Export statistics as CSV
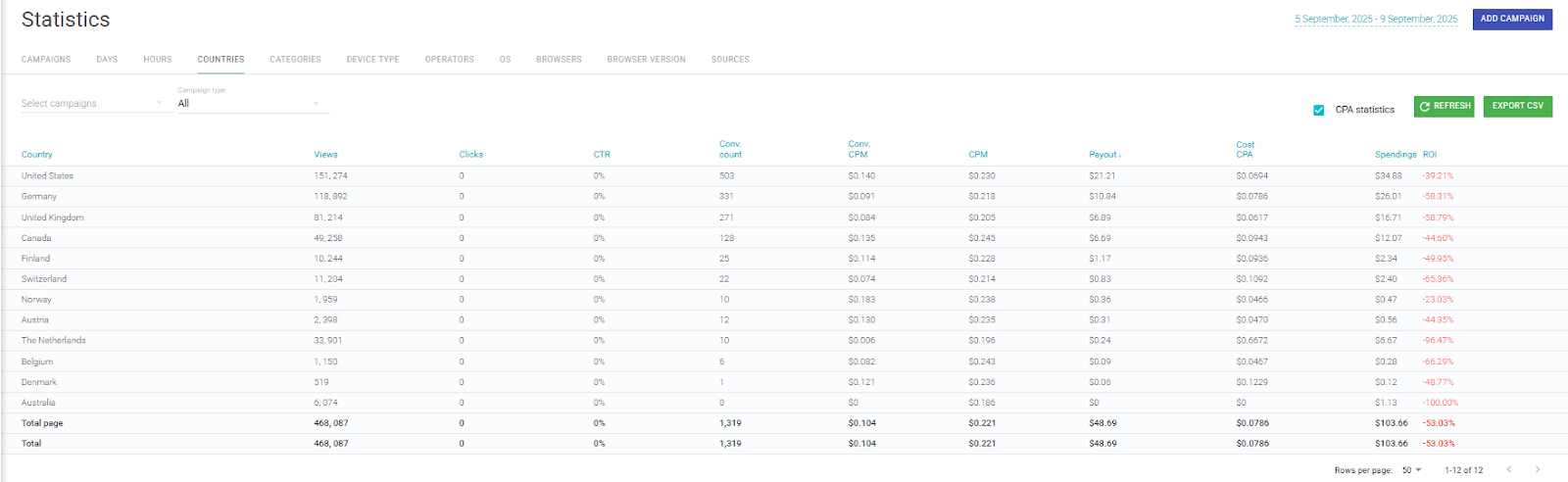Image resolution: width=1568 pixels, height=482 pixels. pyautogui.click(x=1517, y=106)
